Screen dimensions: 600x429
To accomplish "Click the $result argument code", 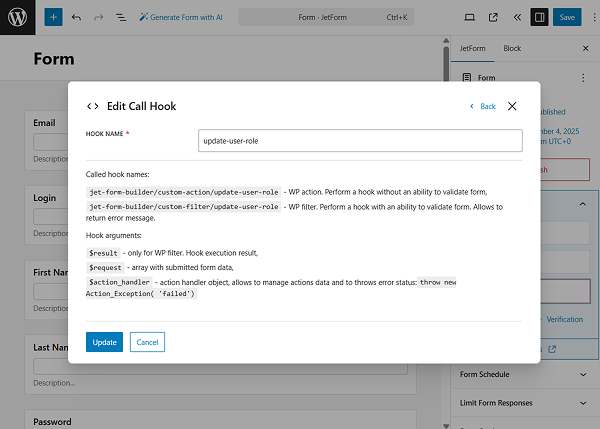I will click(103, 253).
